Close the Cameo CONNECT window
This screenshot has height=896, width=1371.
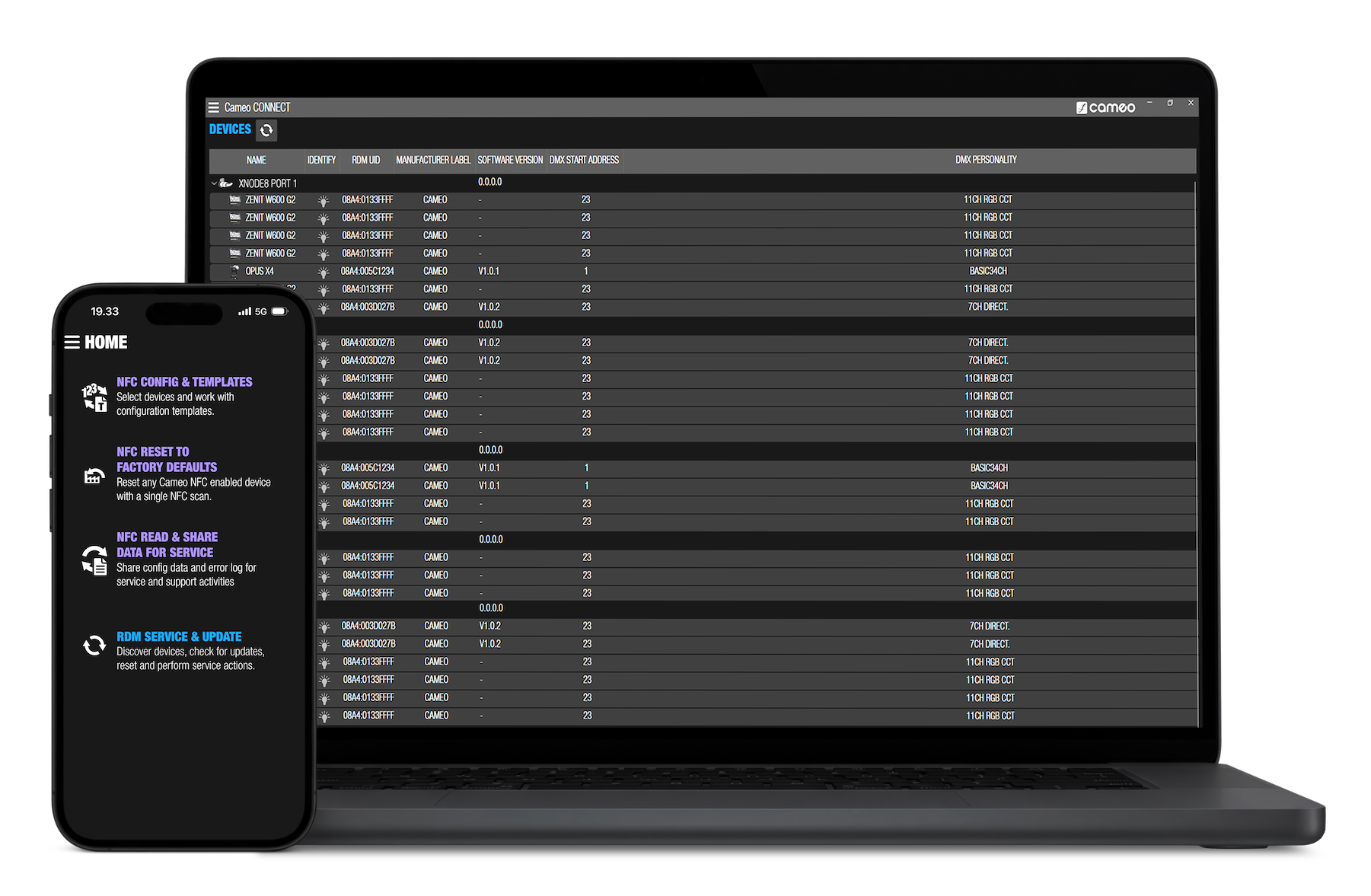pyautogui.click(x=1191, y=103)
